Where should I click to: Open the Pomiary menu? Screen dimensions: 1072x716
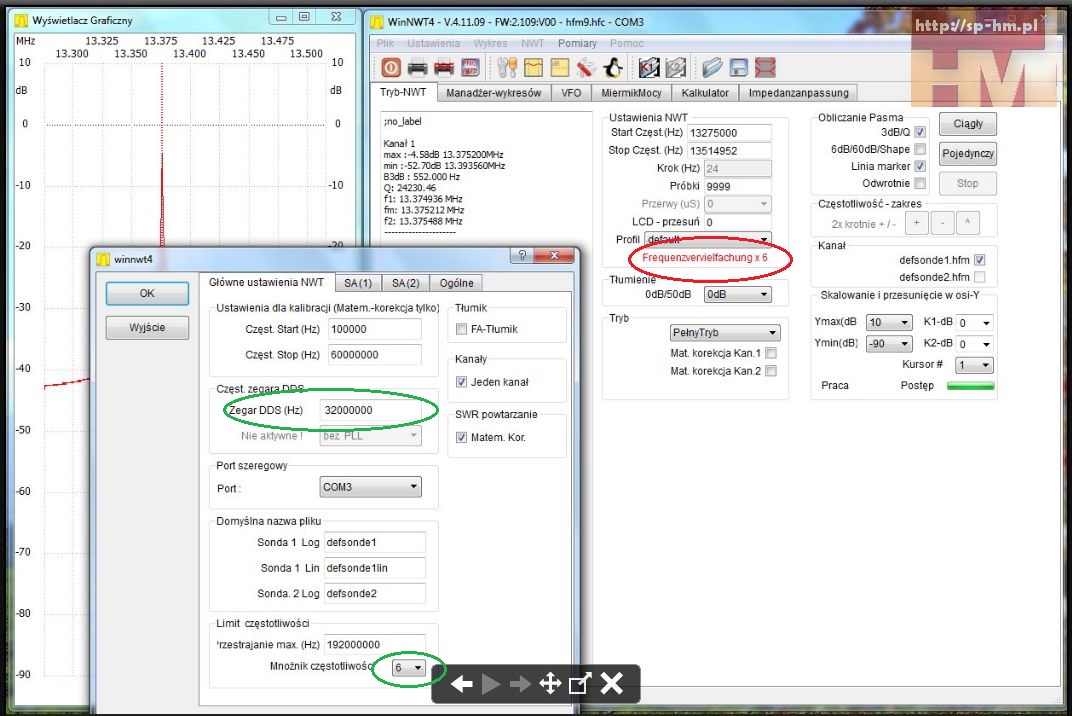click(x=577, y=44)
